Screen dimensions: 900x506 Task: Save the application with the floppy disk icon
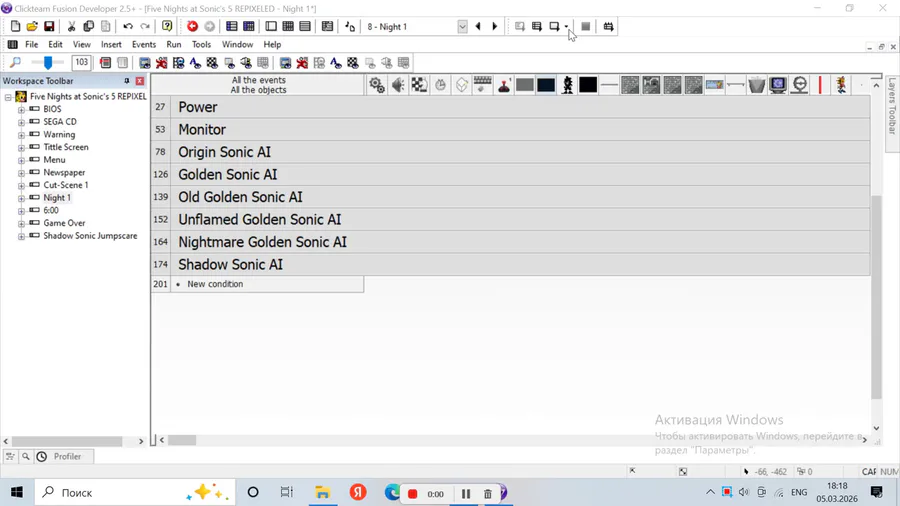coord(49,26)
